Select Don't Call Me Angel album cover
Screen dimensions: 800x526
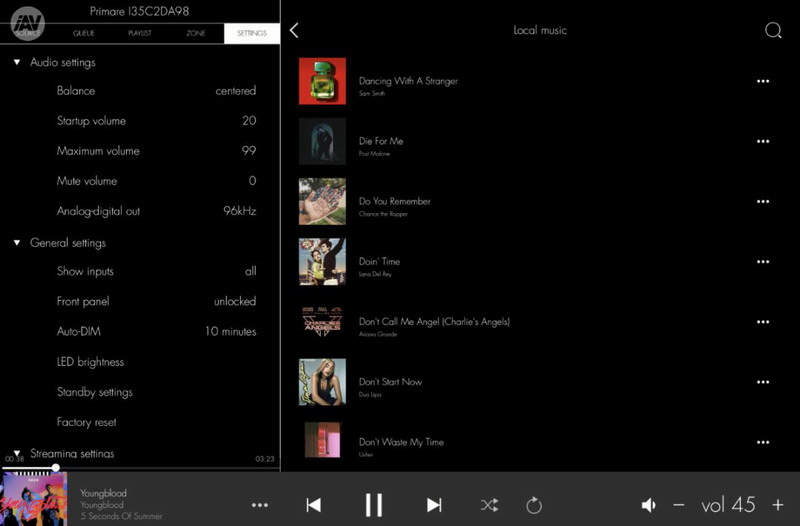point(322,322)
